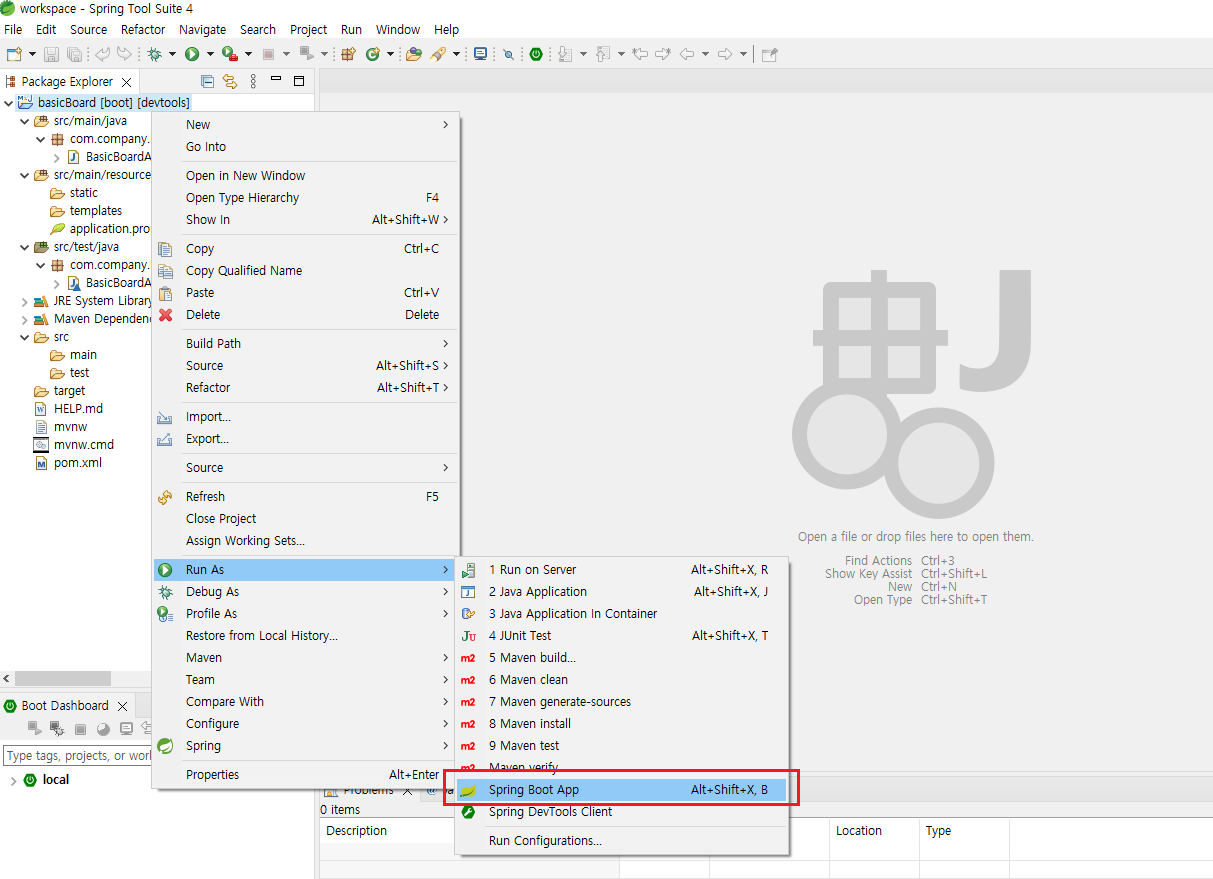1213x879 pixels.
Task: Choose Spring DevTools Client entry
Action: (621, 812)
